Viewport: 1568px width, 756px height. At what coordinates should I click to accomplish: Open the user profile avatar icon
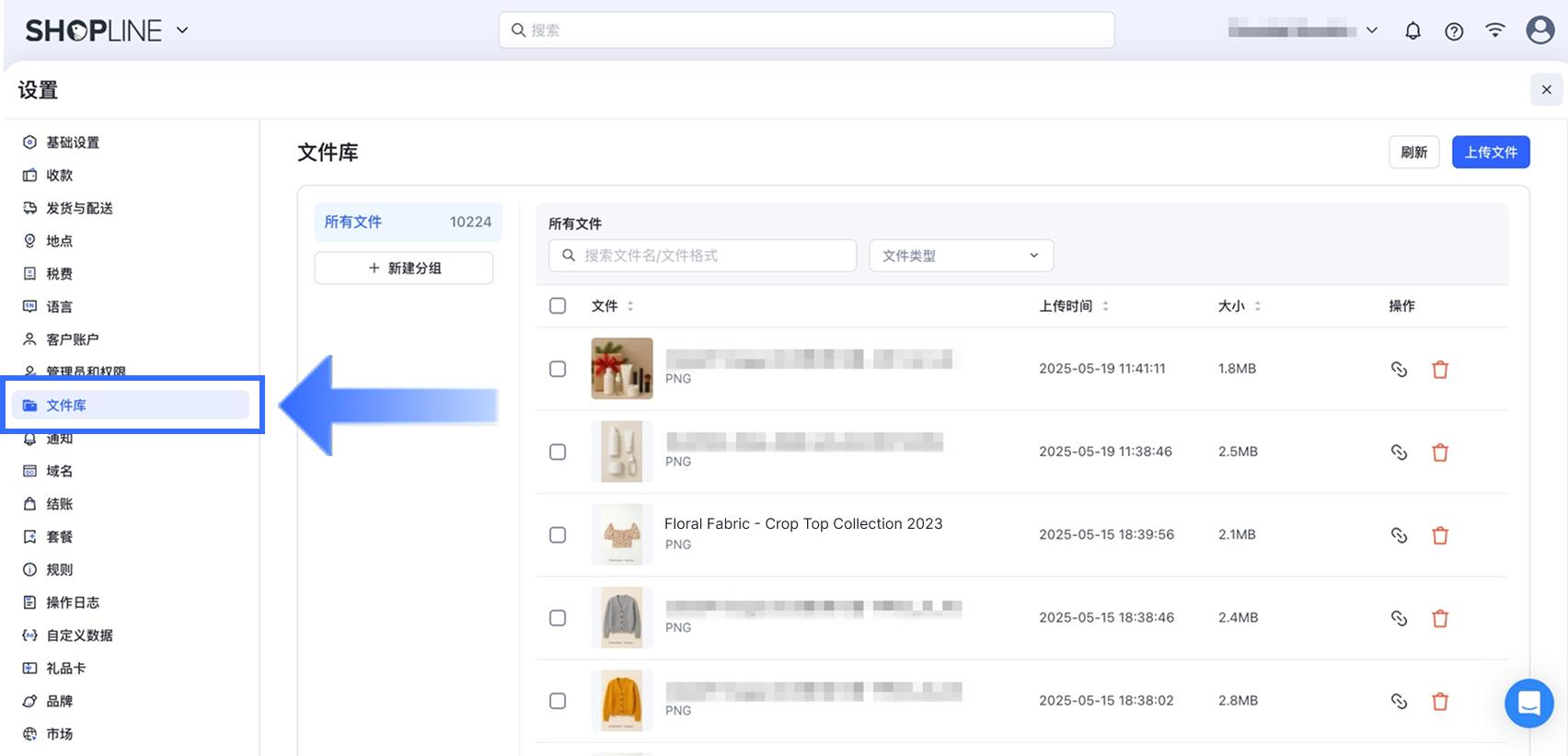click(1540, 30)
